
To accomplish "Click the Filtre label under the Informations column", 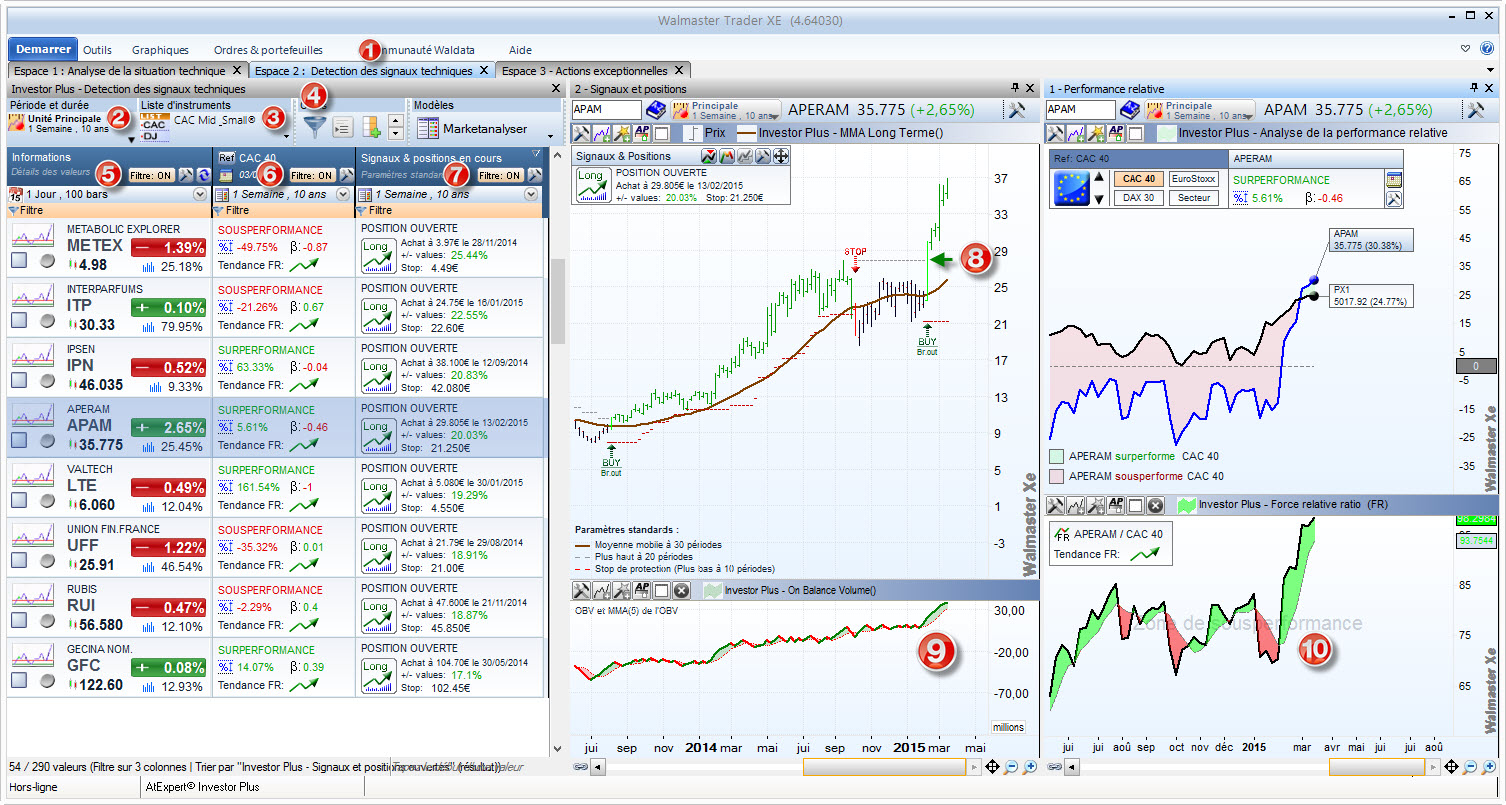I will (x=32, y=211).
